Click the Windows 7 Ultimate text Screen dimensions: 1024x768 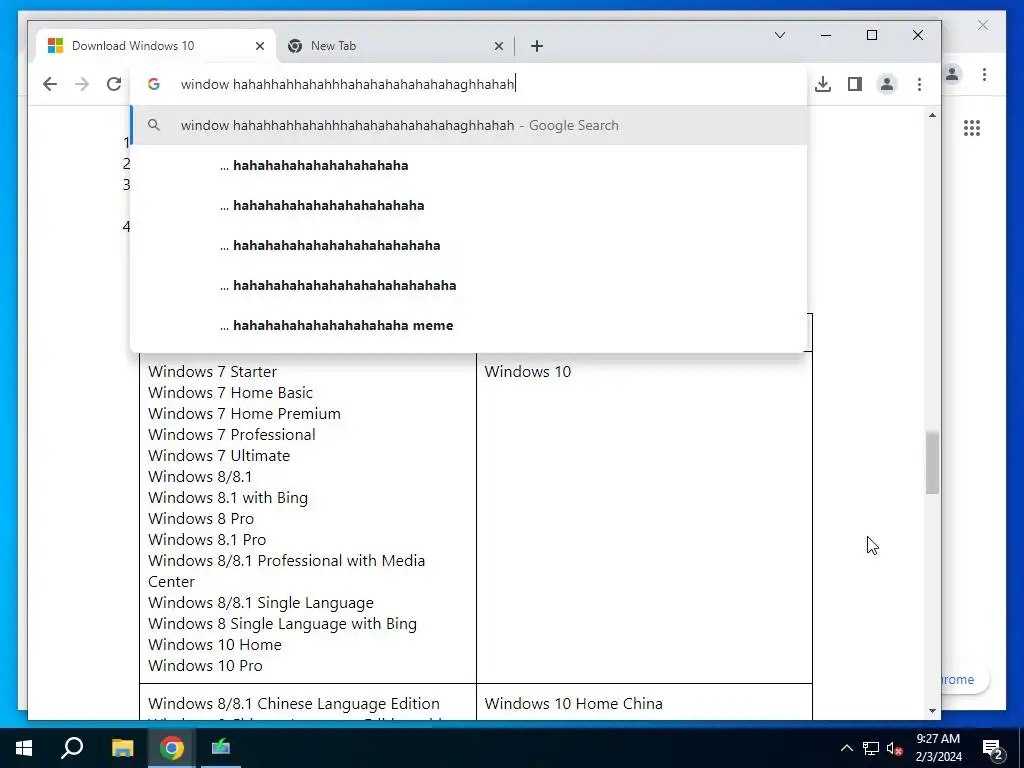pos(219,455)
